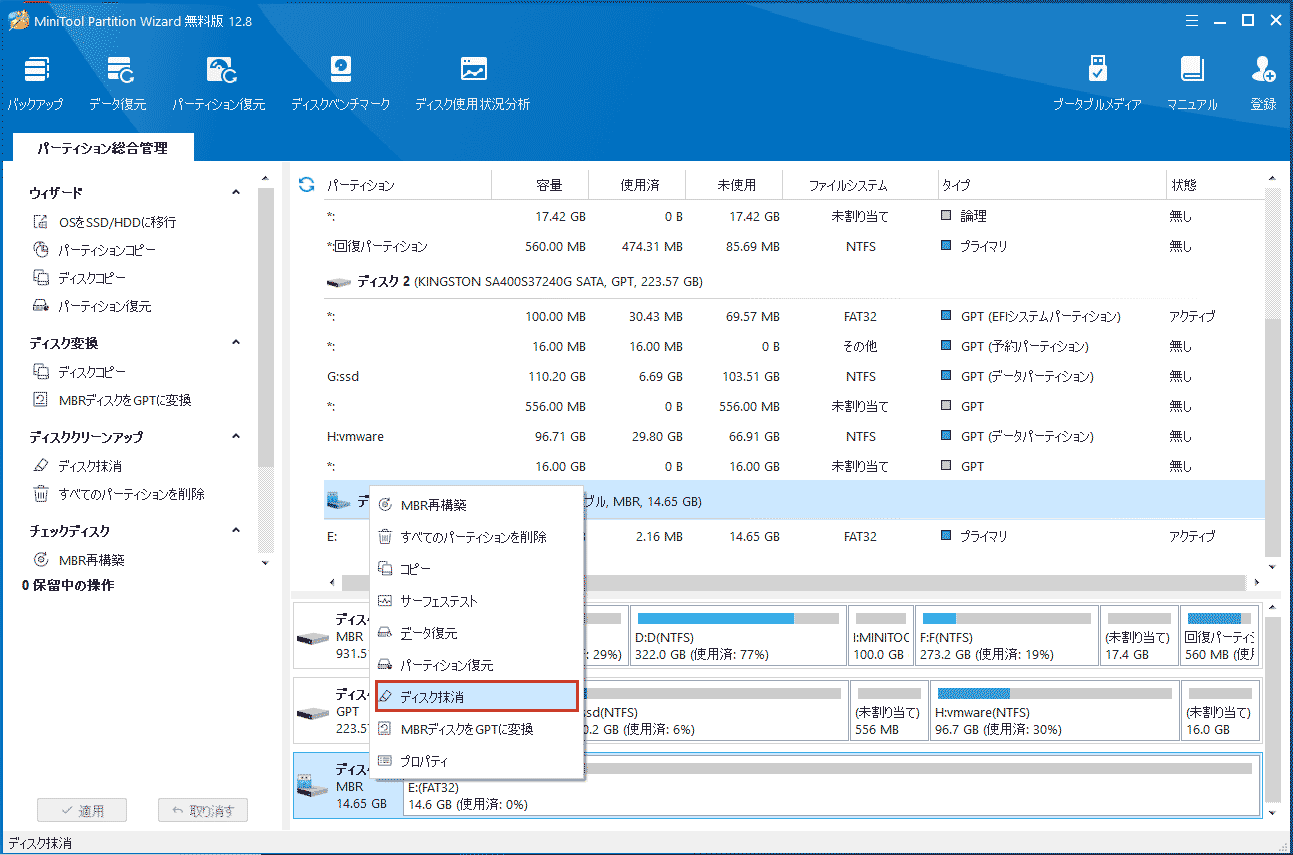Image resolution: width=1293 pixels, height=855 pixels.
Task: Open the hamburger menu in title bar
Action: [x=1191, y=20]
